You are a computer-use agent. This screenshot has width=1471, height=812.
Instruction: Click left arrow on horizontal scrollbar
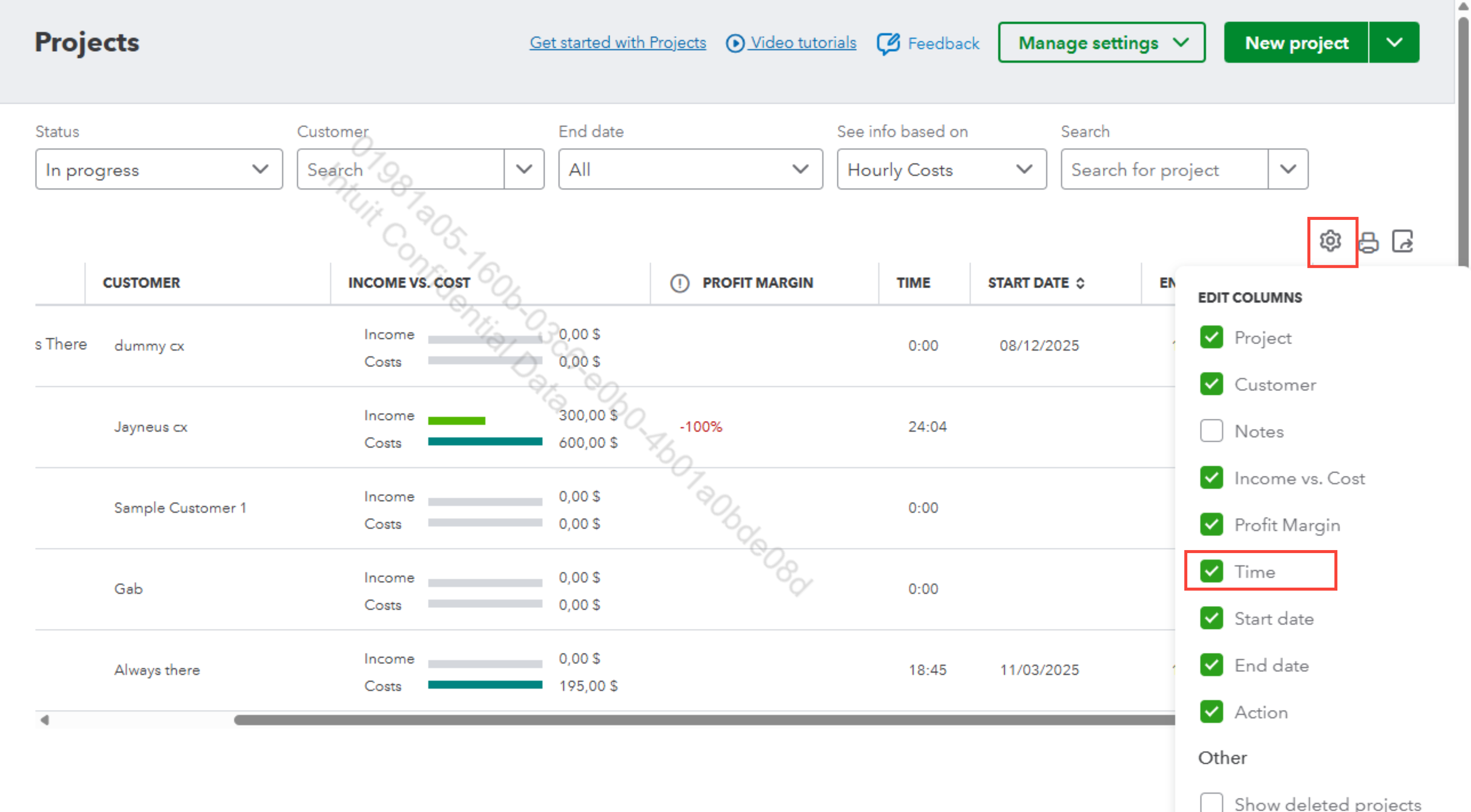(45, 720)
